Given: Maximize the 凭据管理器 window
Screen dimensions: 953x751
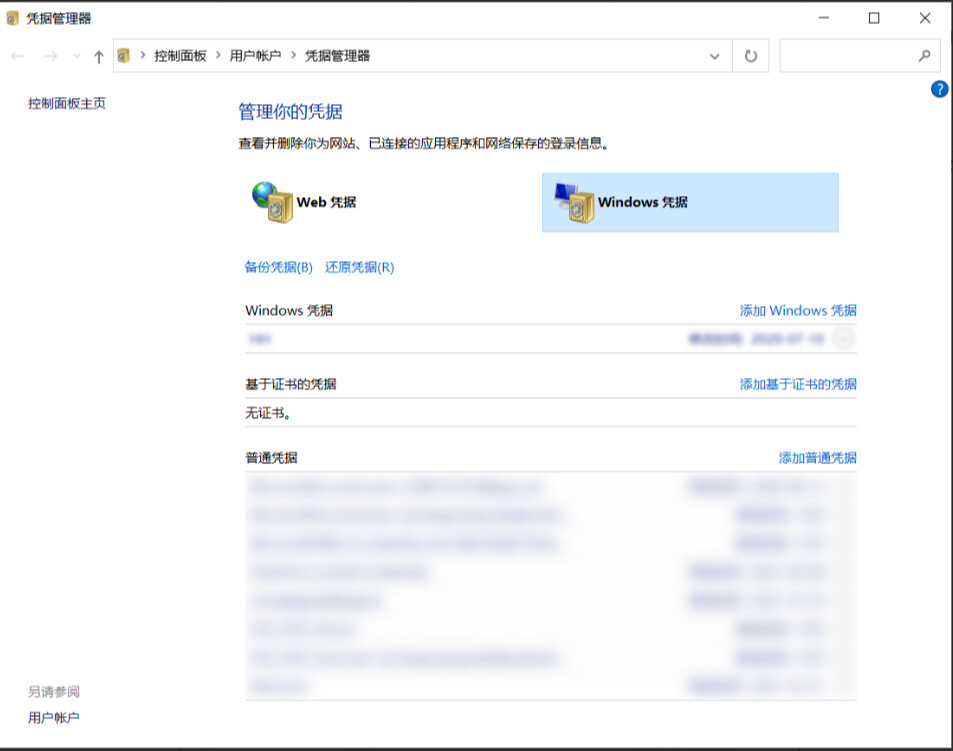Looking at the screenshot, I should point(874,18).
